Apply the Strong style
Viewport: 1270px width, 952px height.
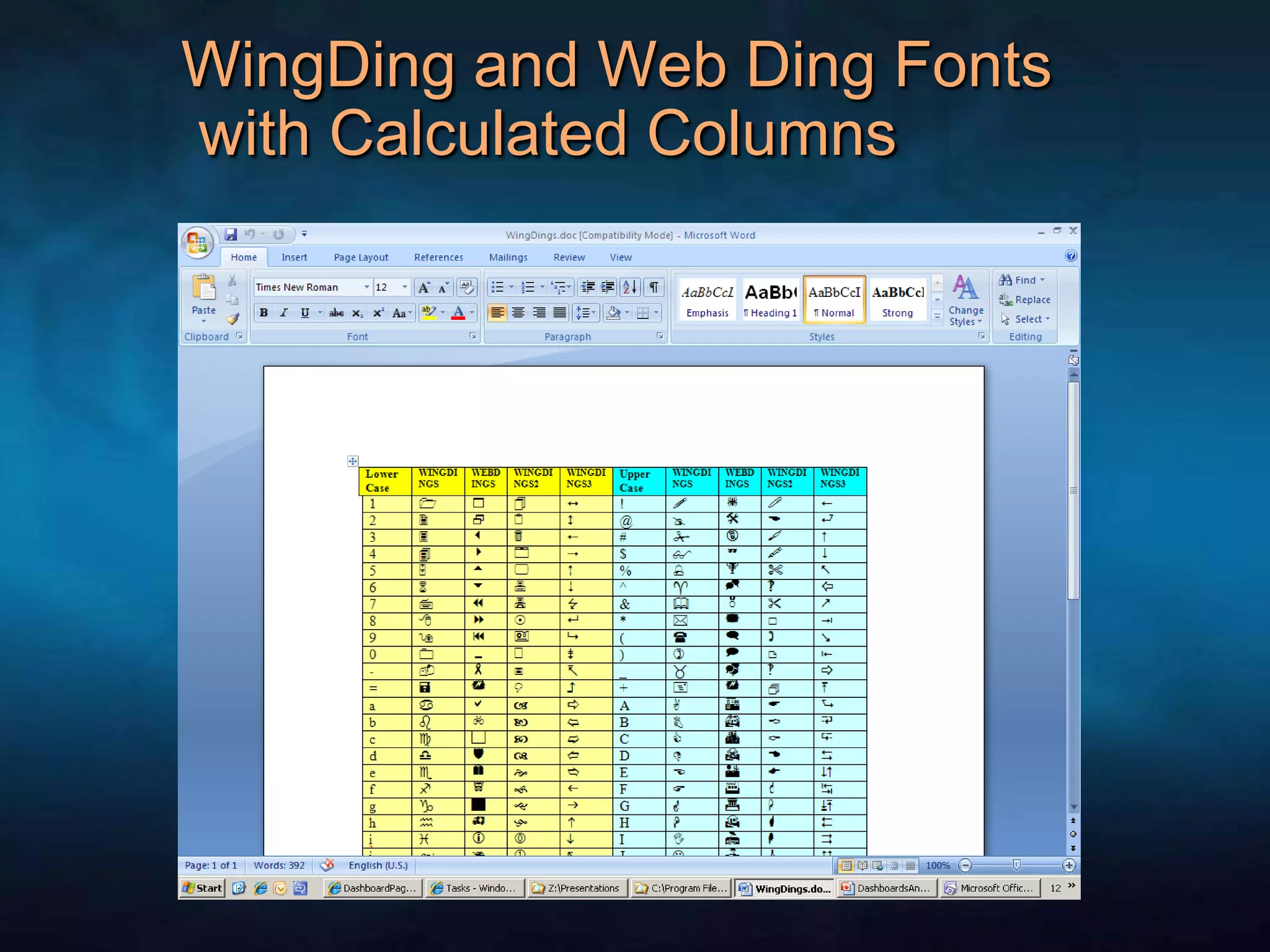(897, 300)
